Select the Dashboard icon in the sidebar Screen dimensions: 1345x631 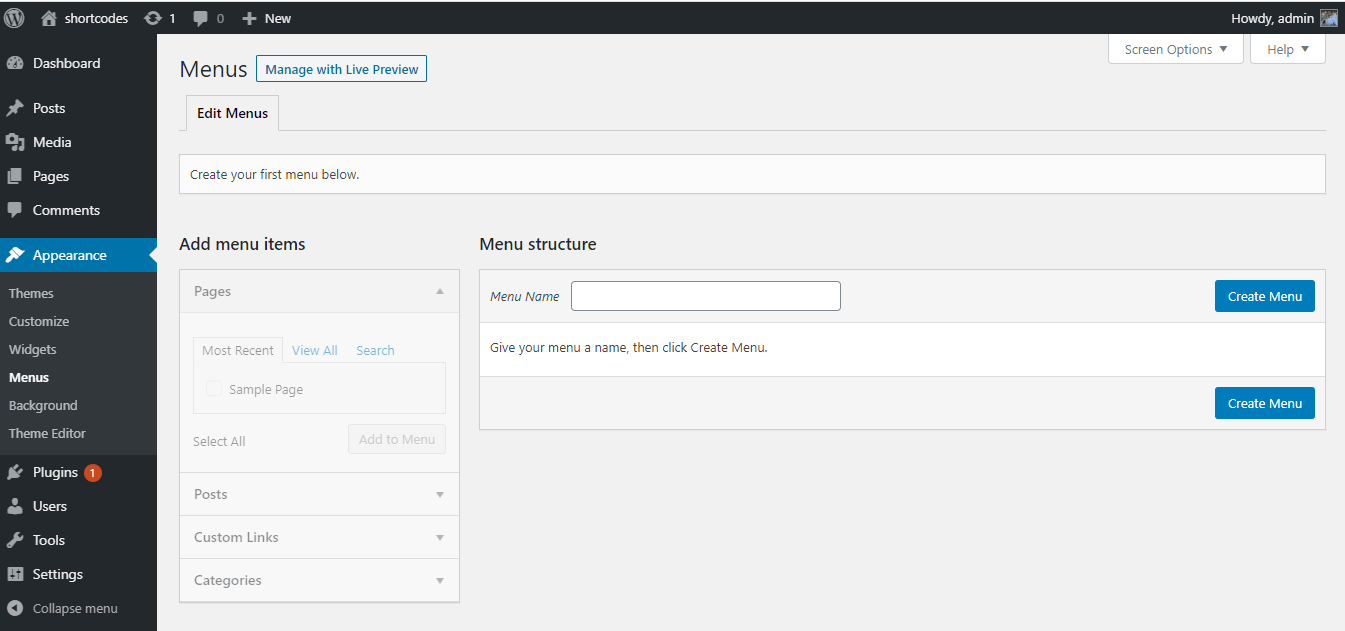pyautogui.click(x=18, y=62)
